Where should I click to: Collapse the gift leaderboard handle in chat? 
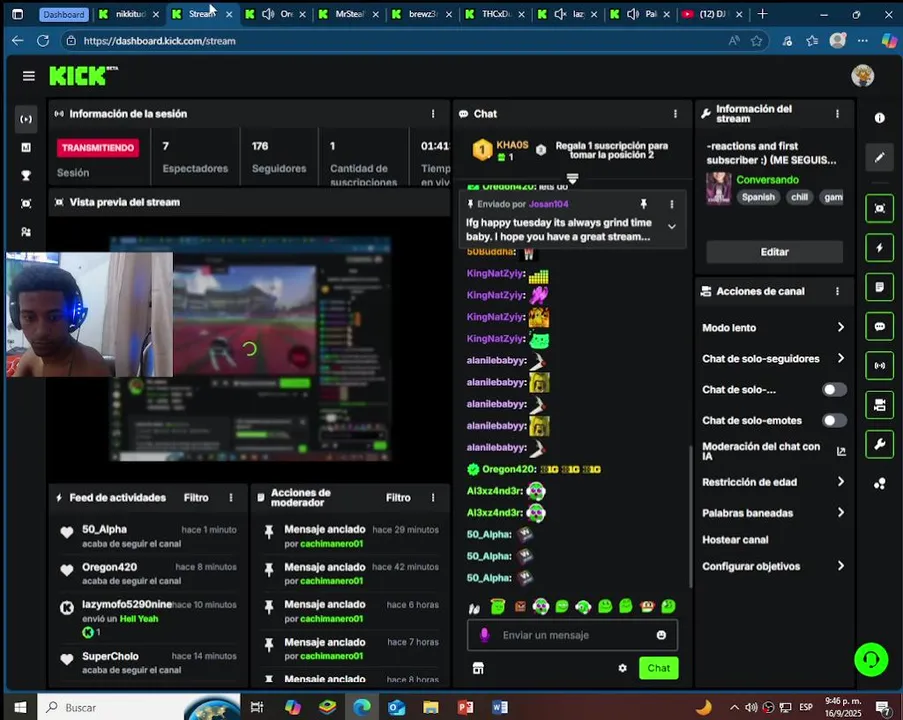click(x=572, y=178)
